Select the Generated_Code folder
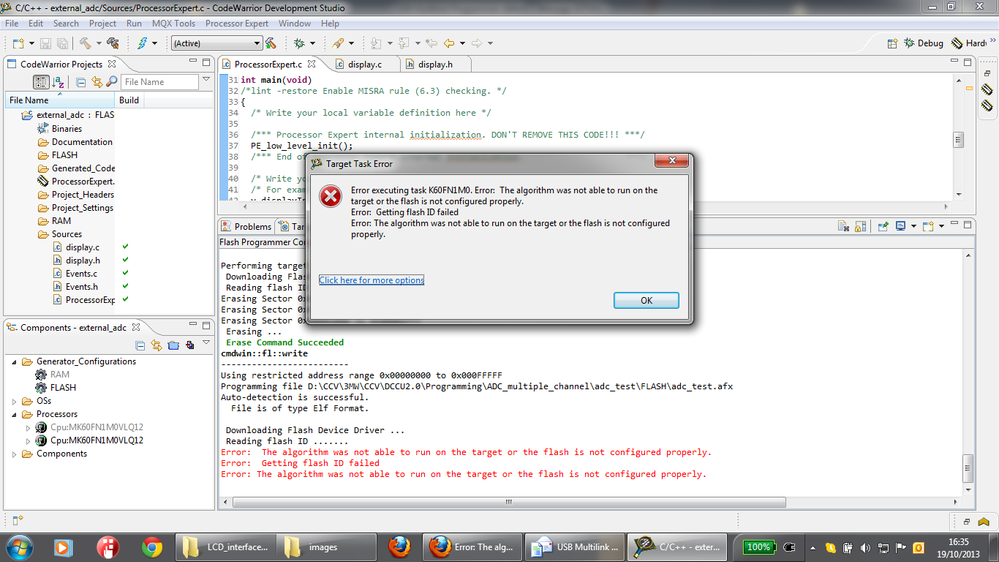 [x=83, y=168]
